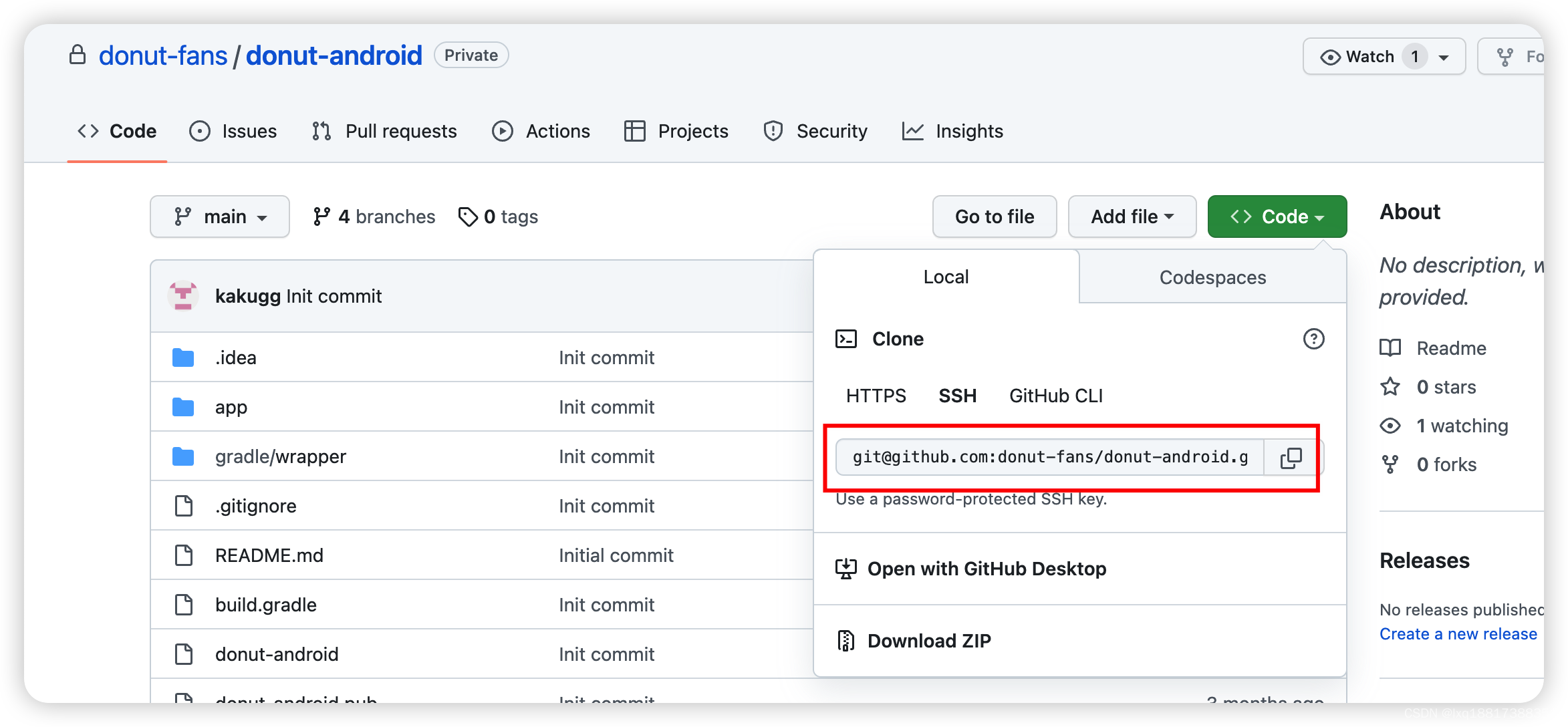This screenshot has height=727, width=1568.
Task: Click the book icon next to Readme
Action: point(1390,348)
